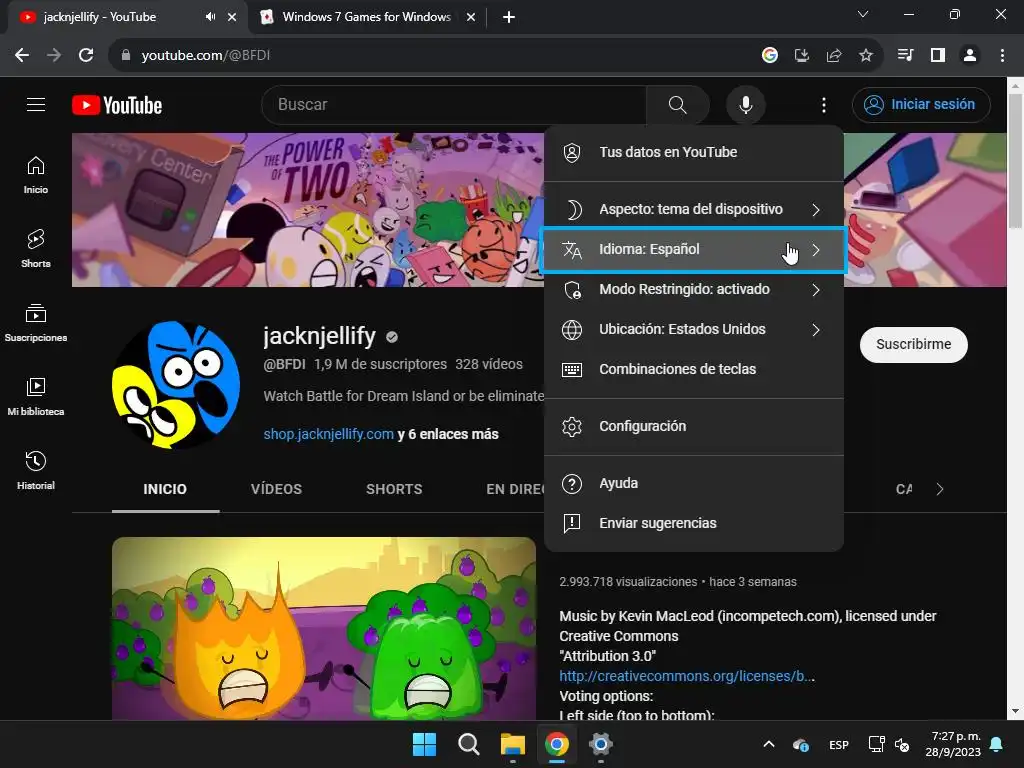
Task: Share this page using the share icon
Action: (833, 56)
